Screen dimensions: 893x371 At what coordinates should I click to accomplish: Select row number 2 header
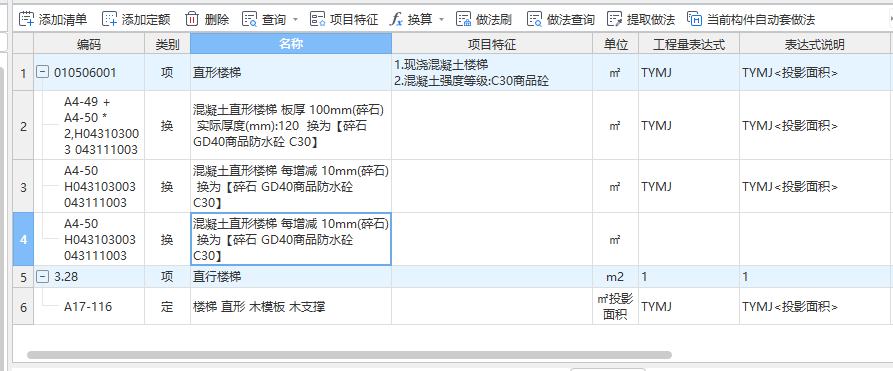[x=23, y=125]
